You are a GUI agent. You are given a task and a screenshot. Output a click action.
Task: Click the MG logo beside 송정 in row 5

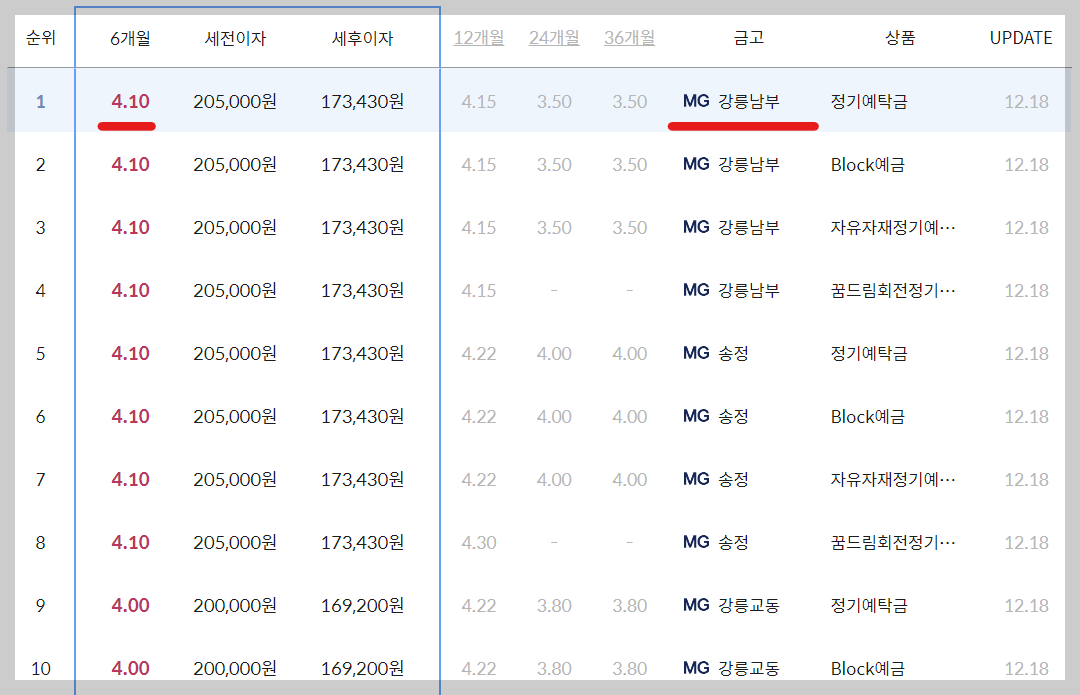(697, 352)
